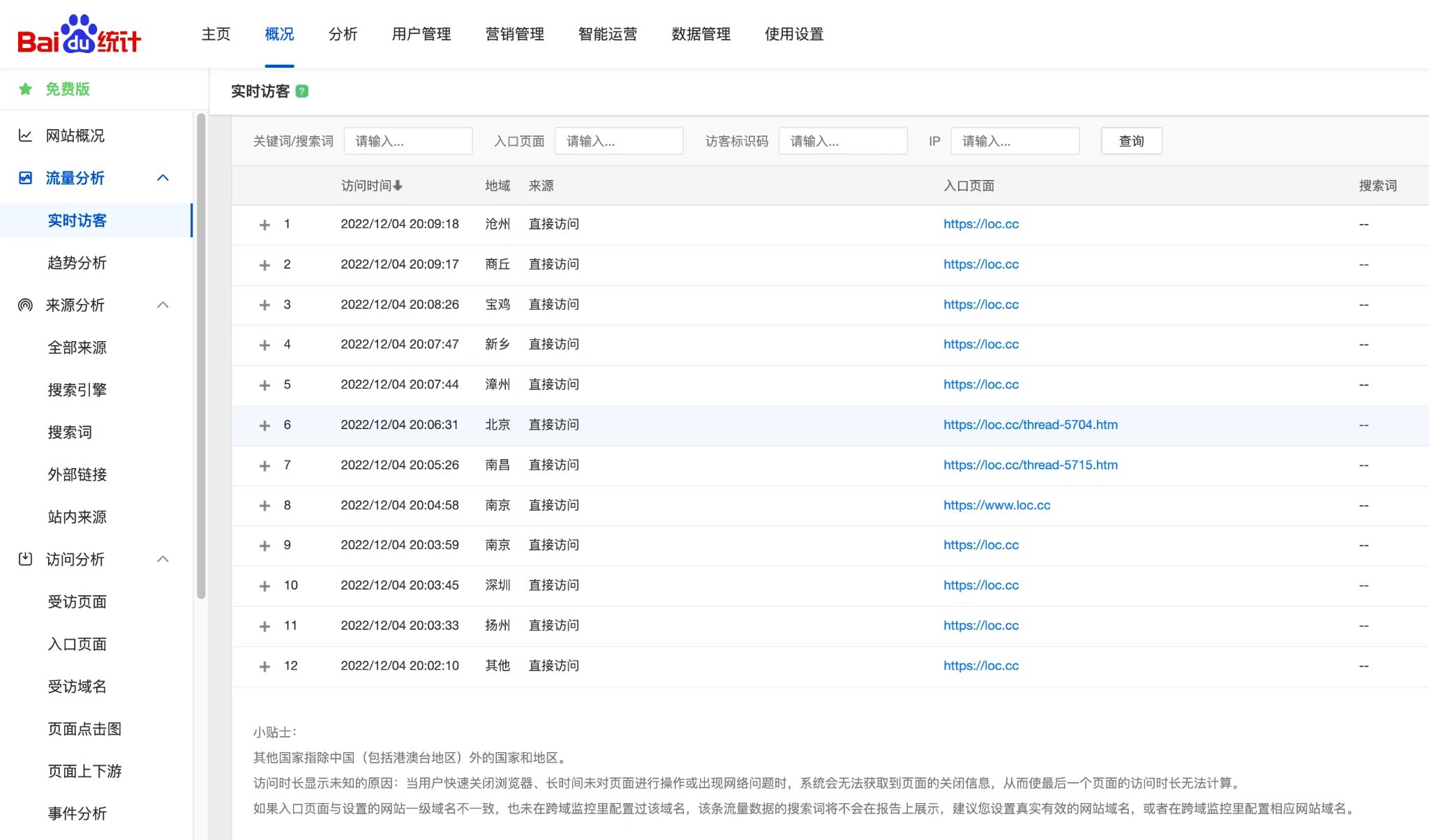
Task: Click the 来源分析 signal icon
Action: click(x=26, y=305)
